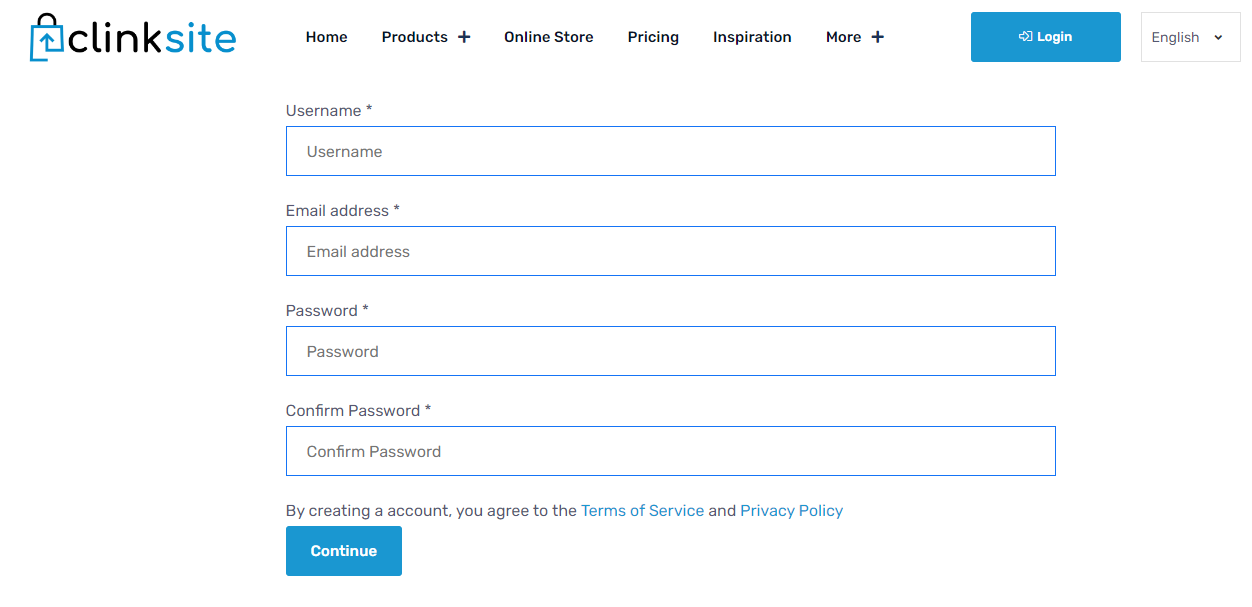Open the Terms of Service link
The width and height of the screenshot is (1252, 607).
[642, 511]
